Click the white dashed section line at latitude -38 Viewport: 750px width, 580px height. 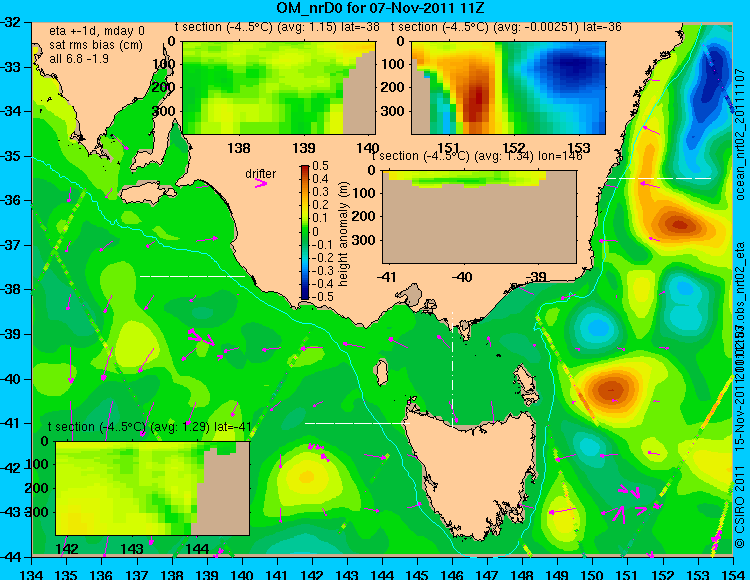pos(192,276)
